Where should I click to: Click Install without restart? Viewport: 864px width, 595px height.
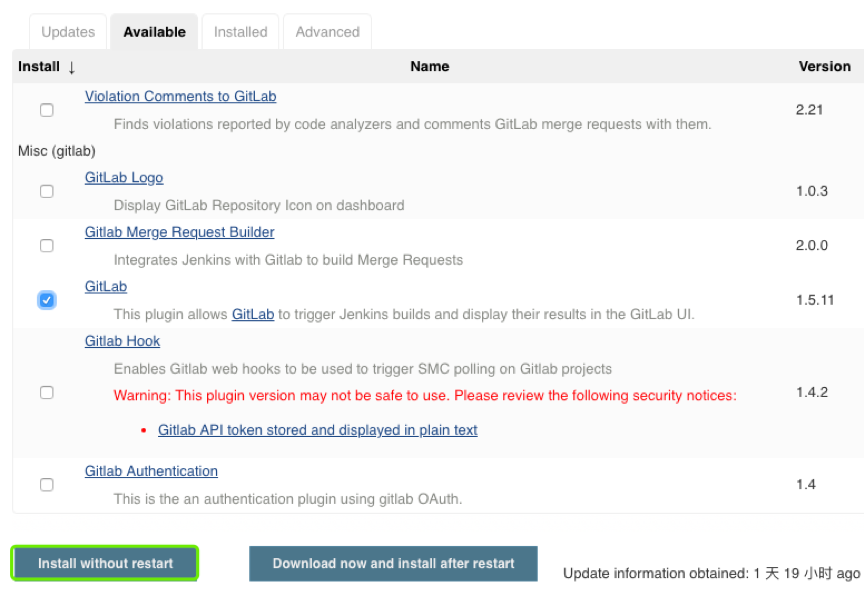point(105,563)
